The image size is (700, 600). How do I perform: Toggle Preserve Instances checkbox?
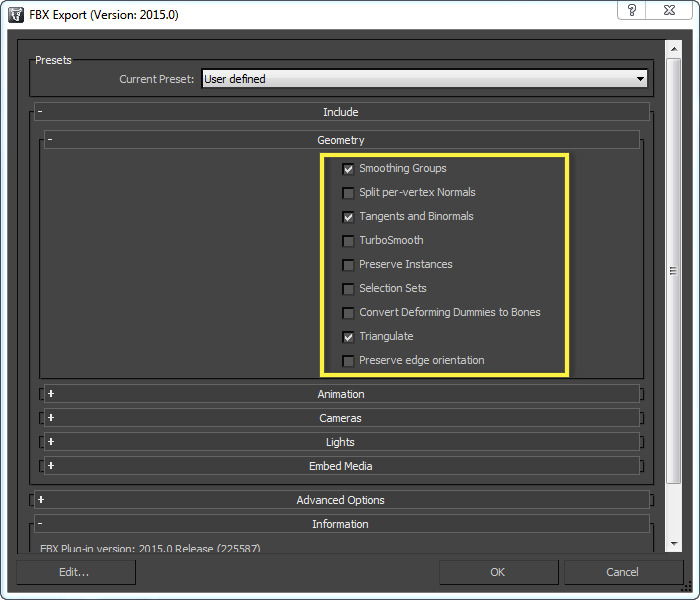348,265
